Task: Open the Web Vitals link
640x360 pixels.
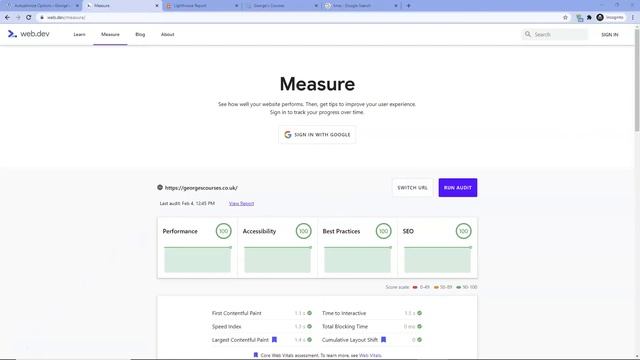Action: pyautogui.click(x=370, y=356)
